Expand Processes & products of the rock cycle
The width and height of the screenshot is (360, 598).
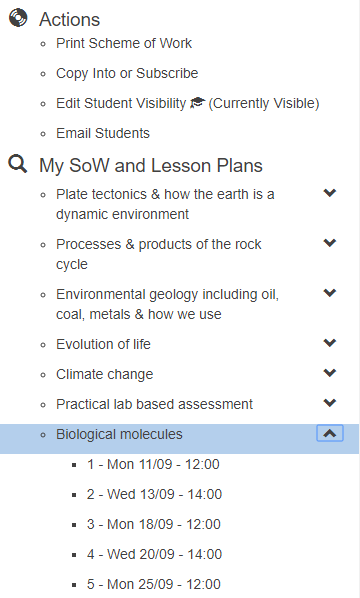coord(329,243)
